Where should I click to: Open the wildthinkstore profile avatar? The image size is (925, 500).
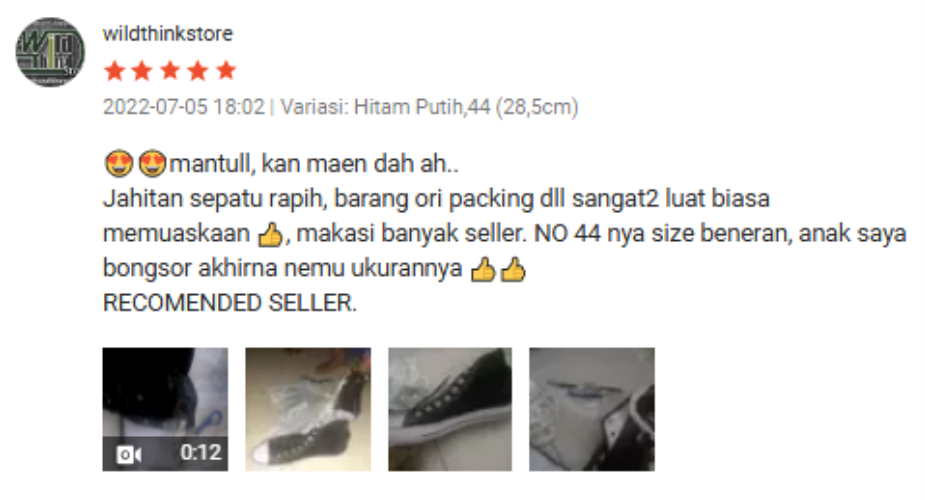click(50, 52)
